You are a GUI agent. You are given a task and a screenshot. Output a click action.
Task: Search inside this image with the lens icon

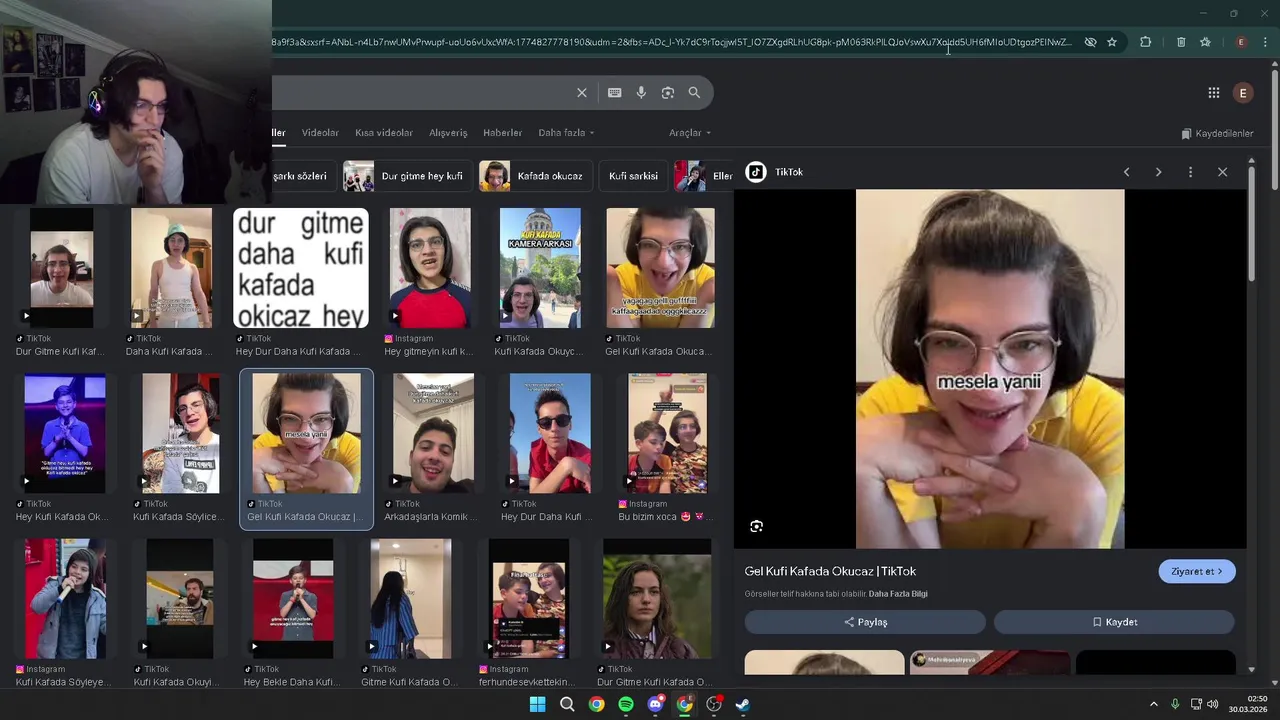(x=757, y=526)
